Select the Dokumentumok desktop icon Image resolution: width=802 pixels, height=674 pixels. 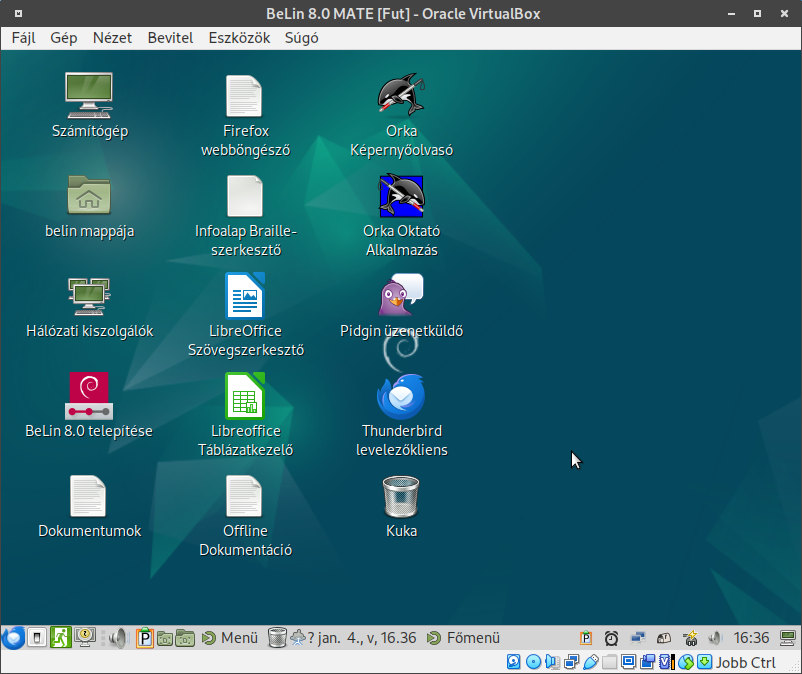point(90,507)
